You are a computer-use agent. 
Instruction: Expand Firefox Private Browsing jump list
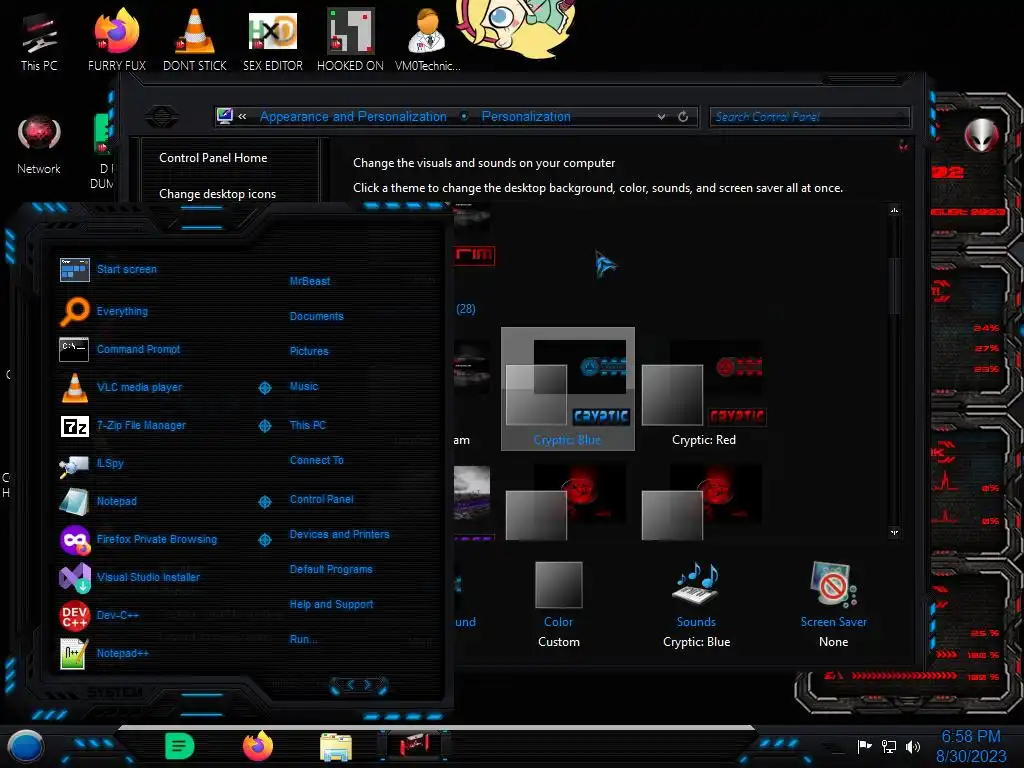click(265, 540)
